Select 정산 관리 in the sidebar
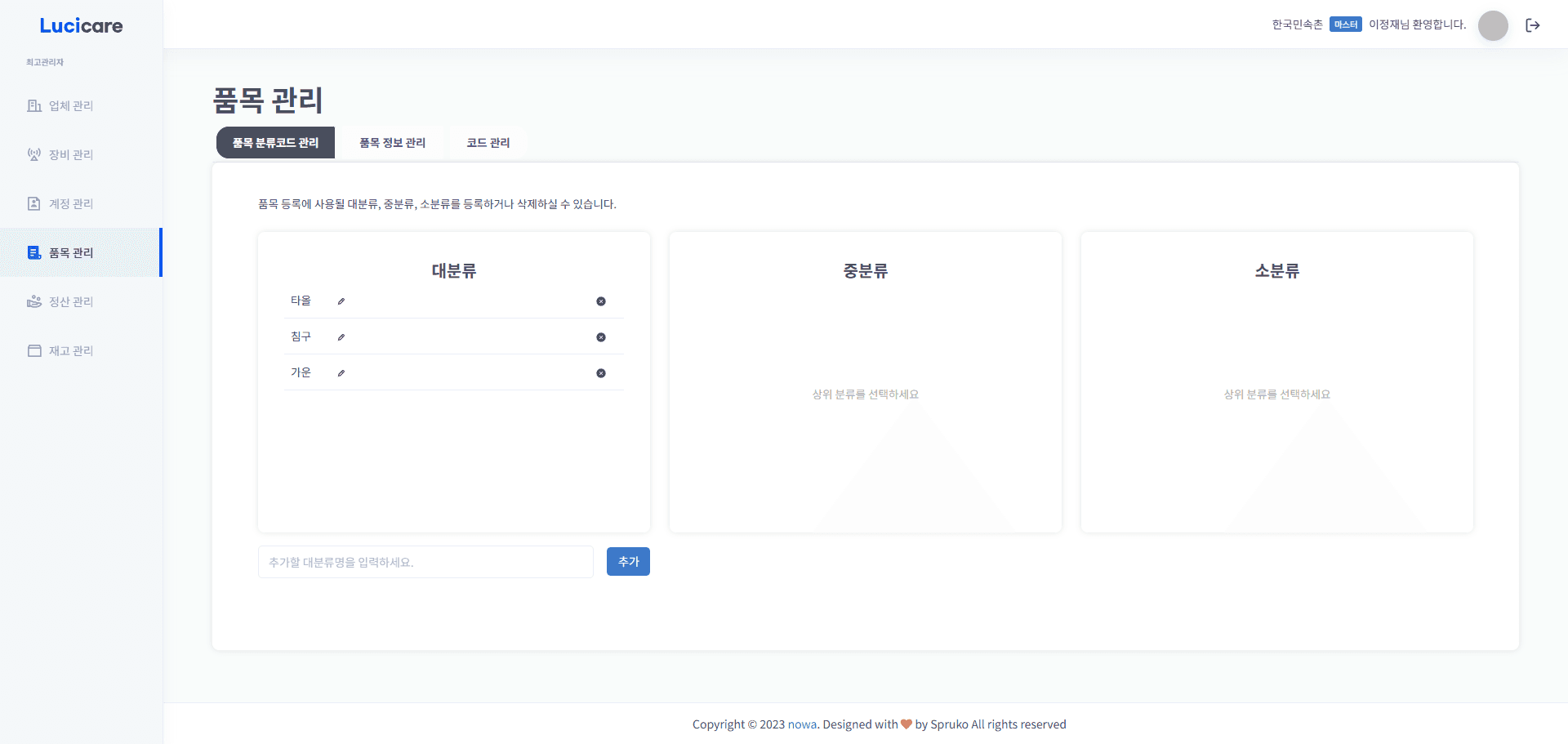Viewport: 1568px width, 744px height. tap(71, 302)
